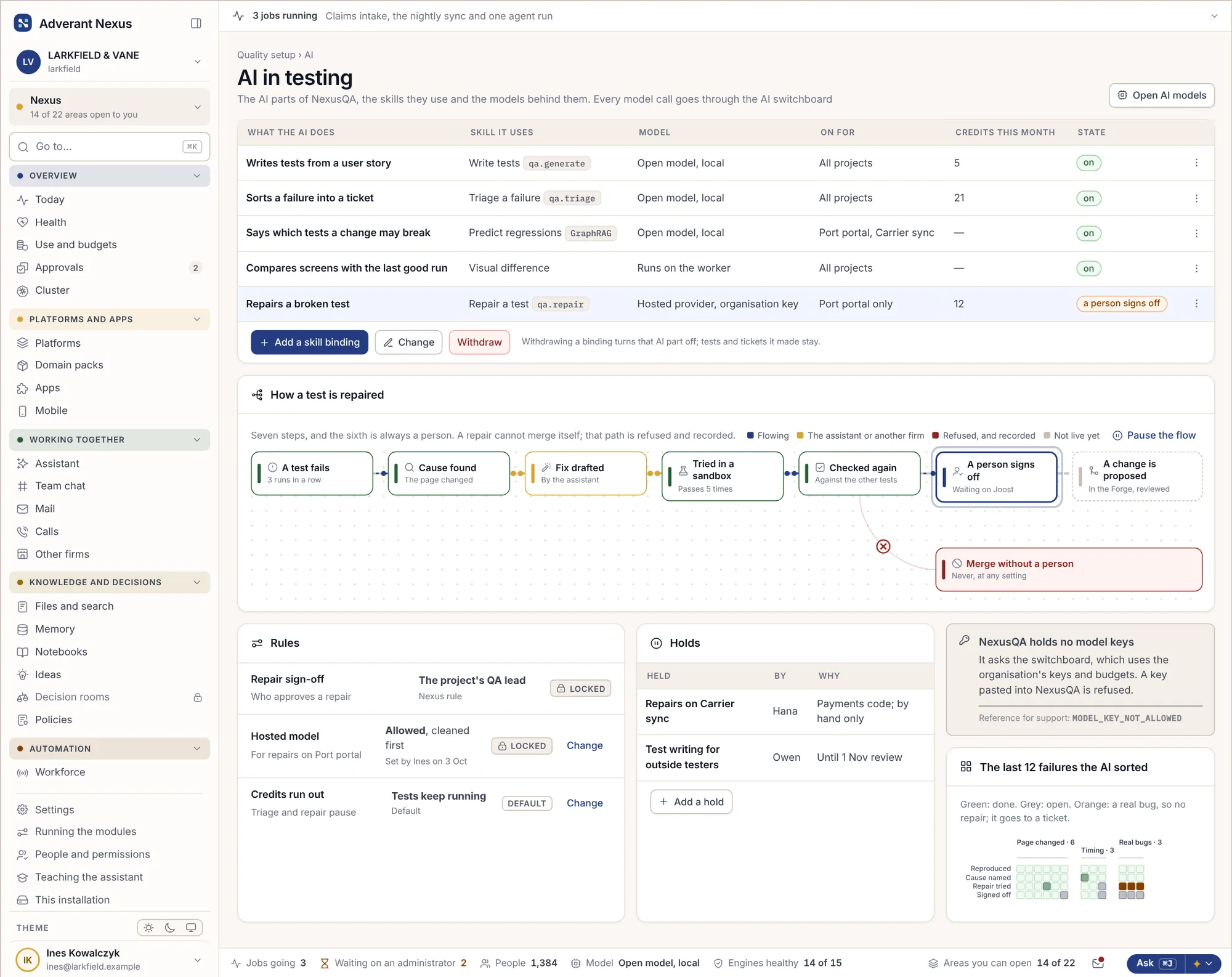The height and width of the screenshot is (977, 1232).
Task: Click the Change button with pencil icon
Action: 408,342
